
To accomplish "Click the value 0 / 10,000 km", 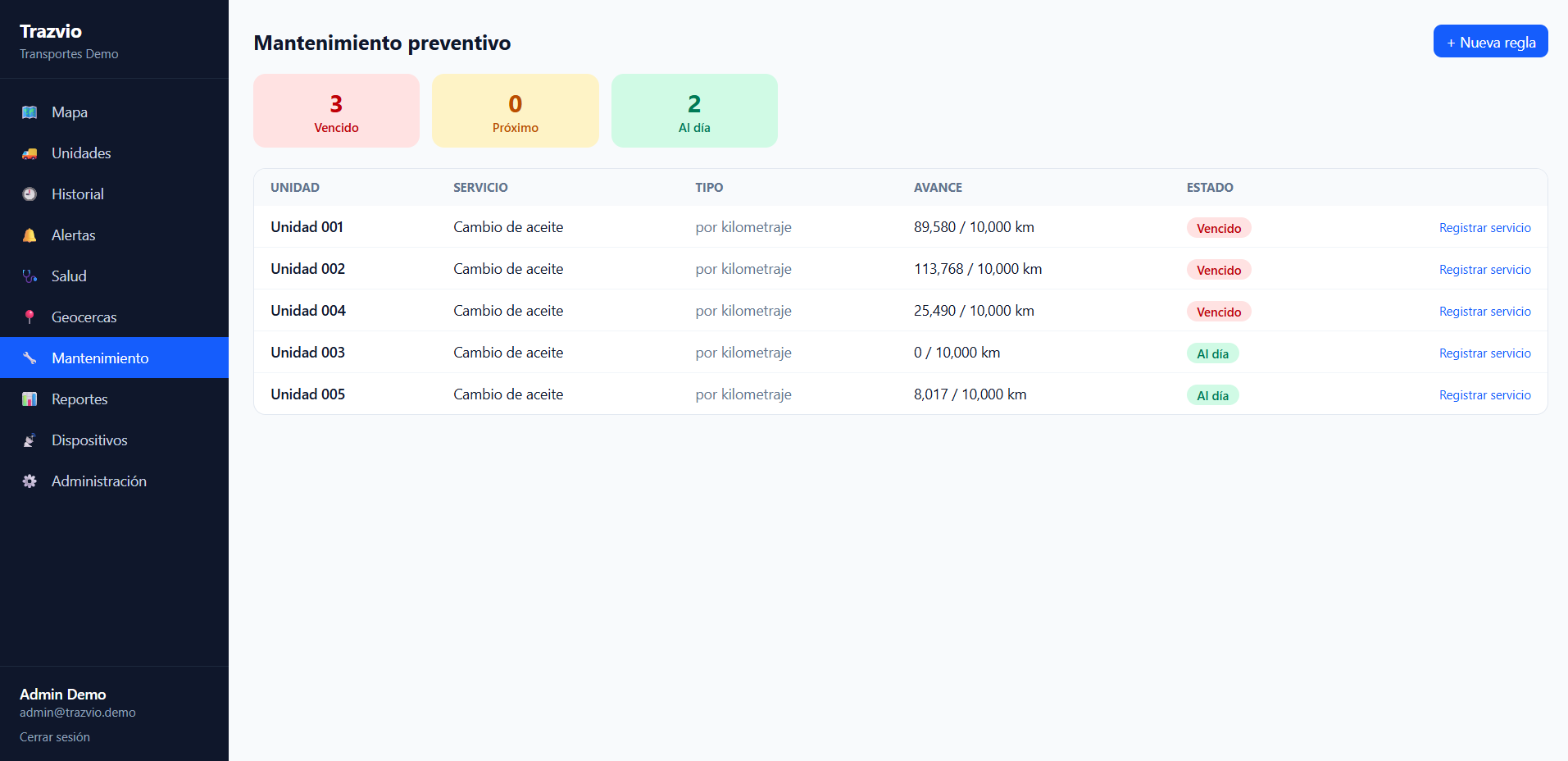I will [x=957, y=353].
